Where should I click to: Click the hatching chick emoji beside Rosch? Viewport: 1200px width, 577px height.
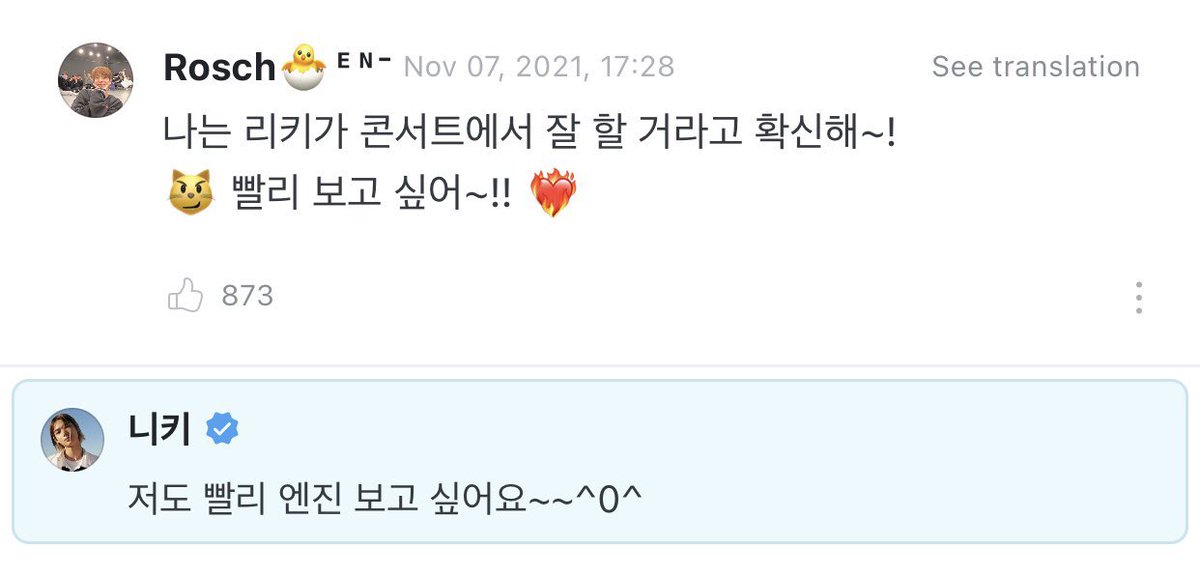303,67
